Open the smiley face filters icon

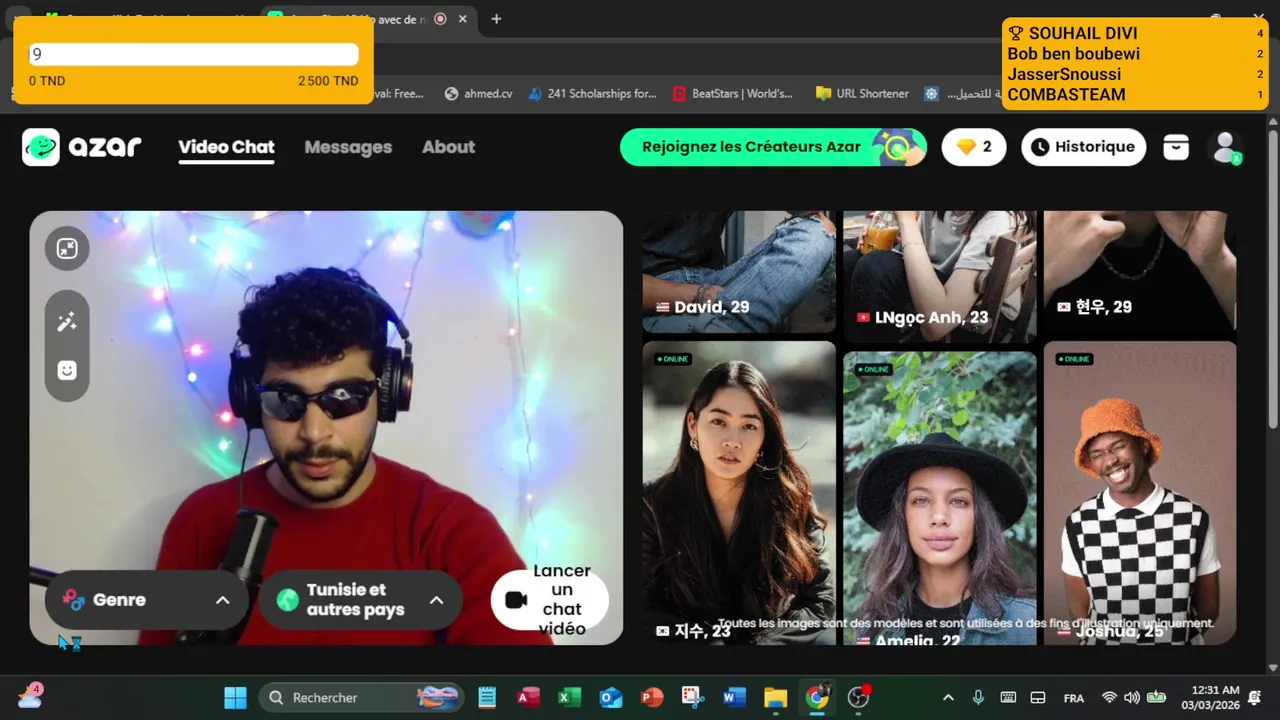coord(67,370)
